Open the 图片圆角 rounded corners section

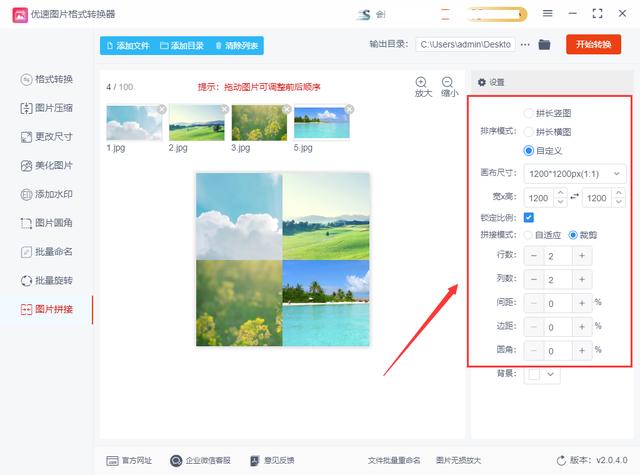47,223
